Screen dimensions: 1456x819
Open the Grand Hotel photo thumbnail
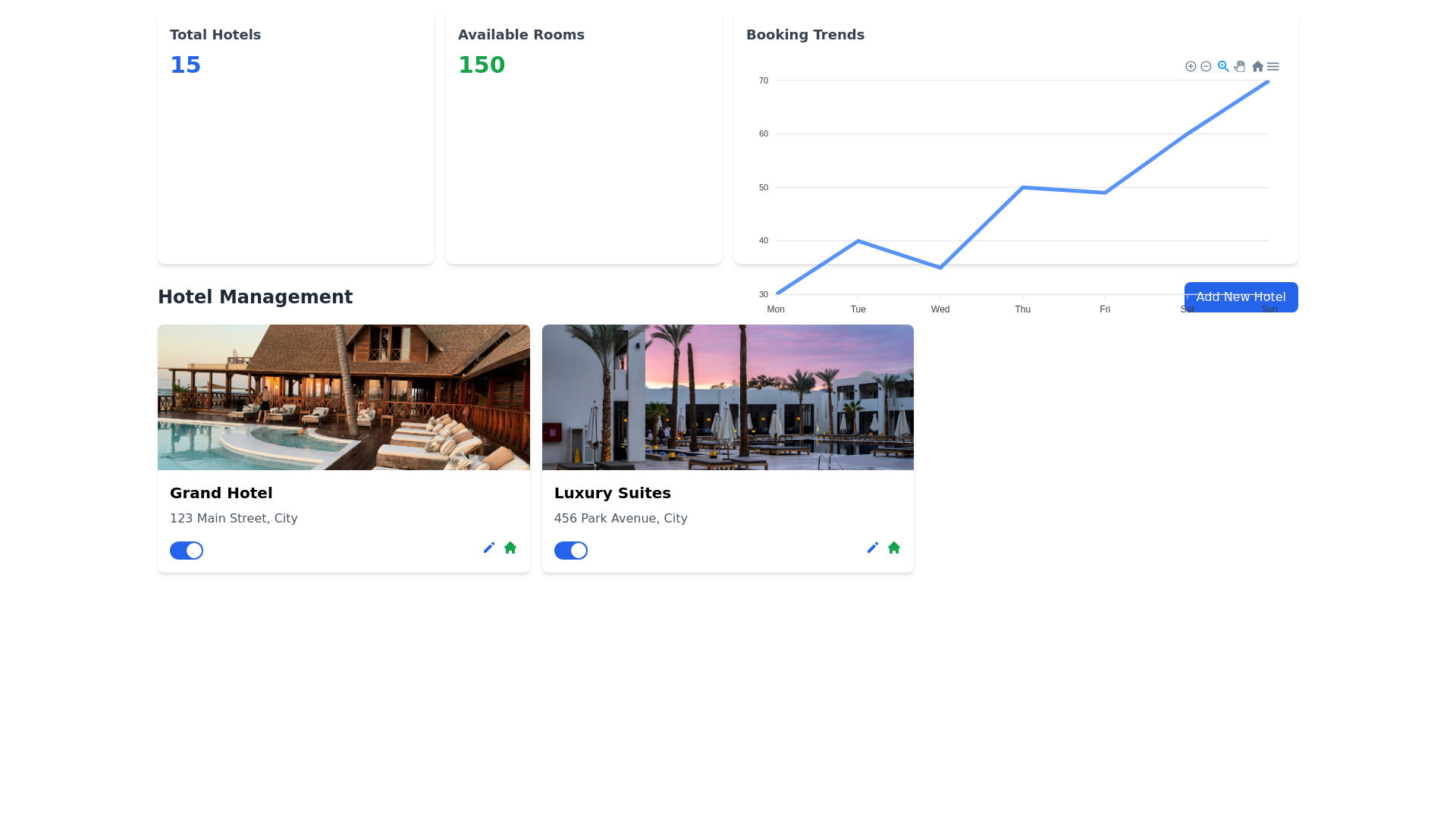pyautogui.click(x=344, y=397)
